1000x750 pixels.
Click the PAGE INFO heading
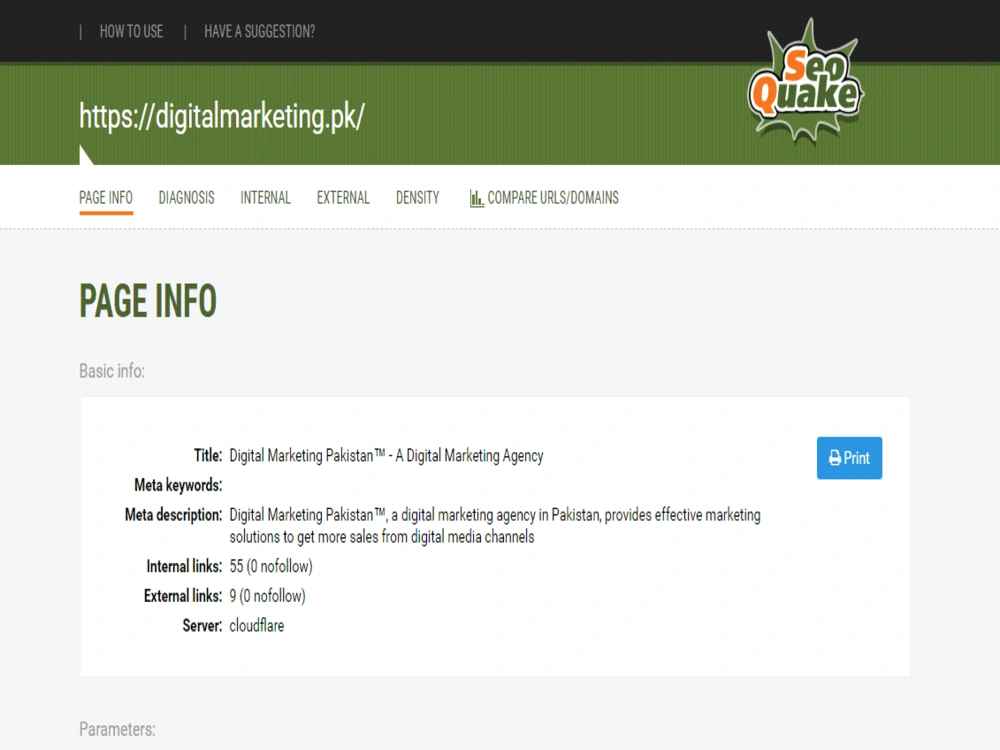pos(148,301)
